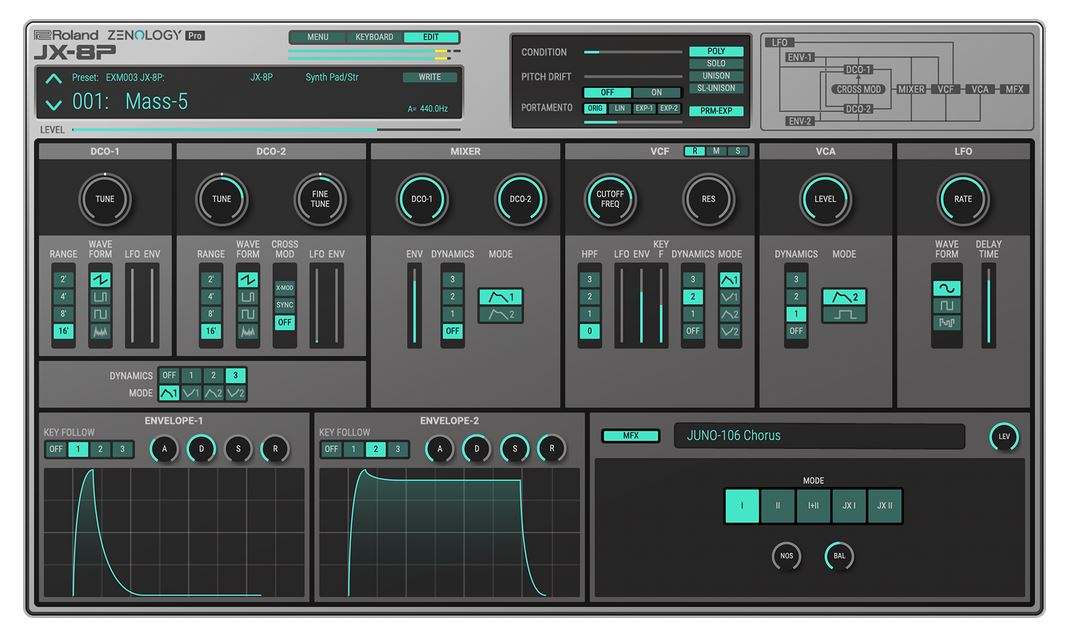This screenshot has width=1070, height=636.
Task: Adjust the LFO DELAY TIME slider
Action: tap(988, 305)
